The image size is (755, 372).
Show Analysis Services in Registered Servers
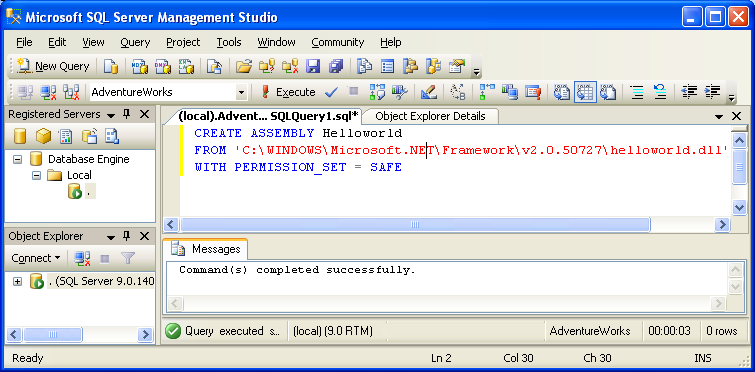point(43,136)
